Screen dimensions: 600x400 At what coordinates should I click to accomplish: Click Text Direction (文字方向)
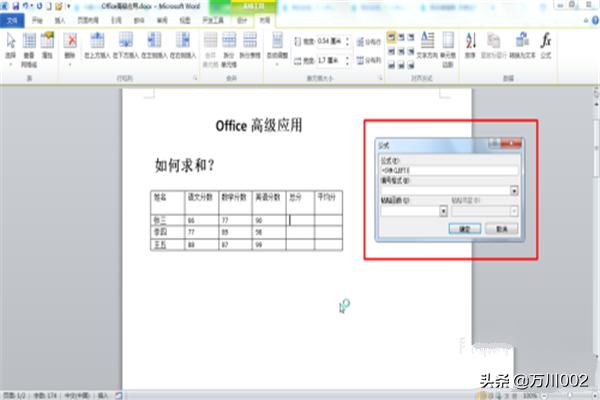pyautogui.click(x=427, y=46)
